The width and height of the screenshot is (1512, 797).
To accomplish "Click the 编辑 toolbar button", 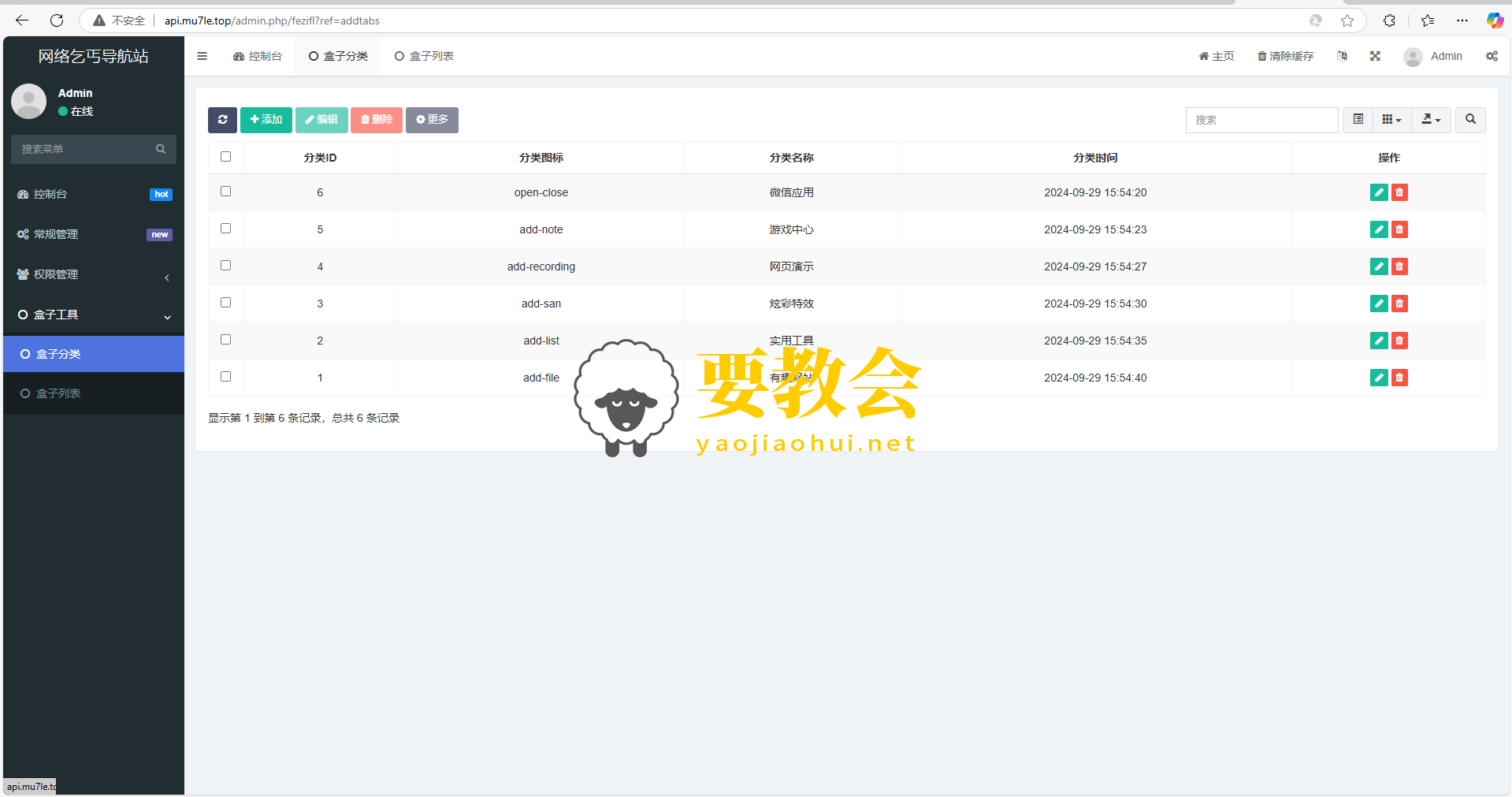I will 321,120.
